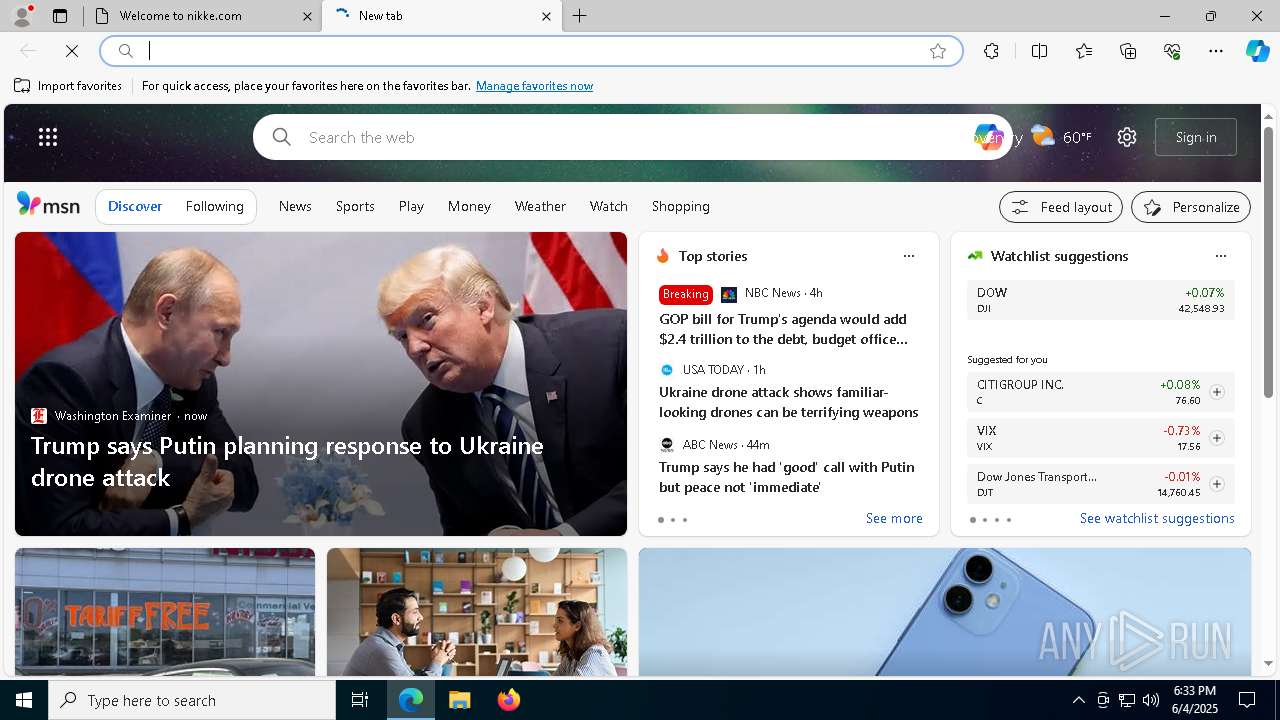
Task: Select the Discover feed tab
Action: tap(135, 206)
